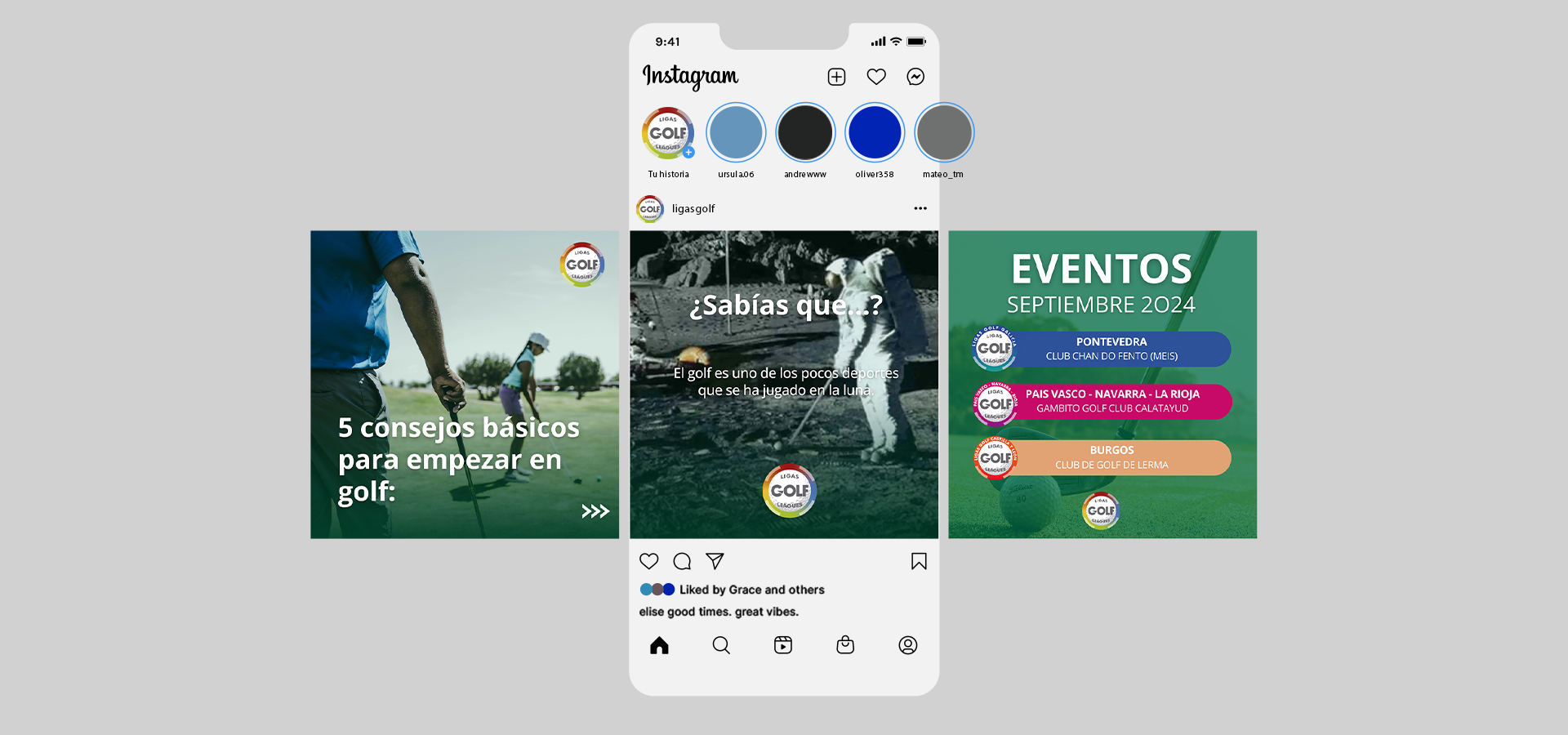The image size is (1568, 735).
Task: Open Profile tab icon
Action: pos(908,645)
